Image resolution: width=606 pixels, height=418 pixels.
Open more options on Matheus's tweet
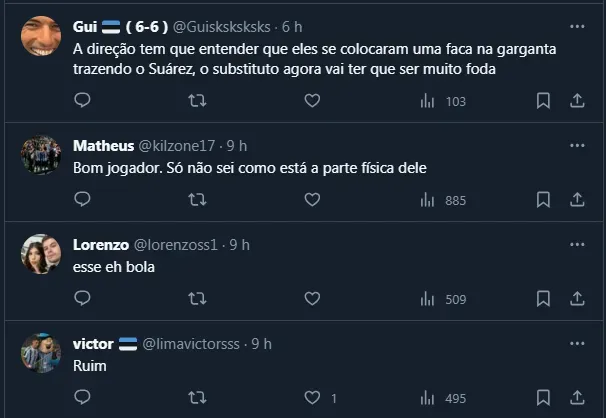pos(577,146)
